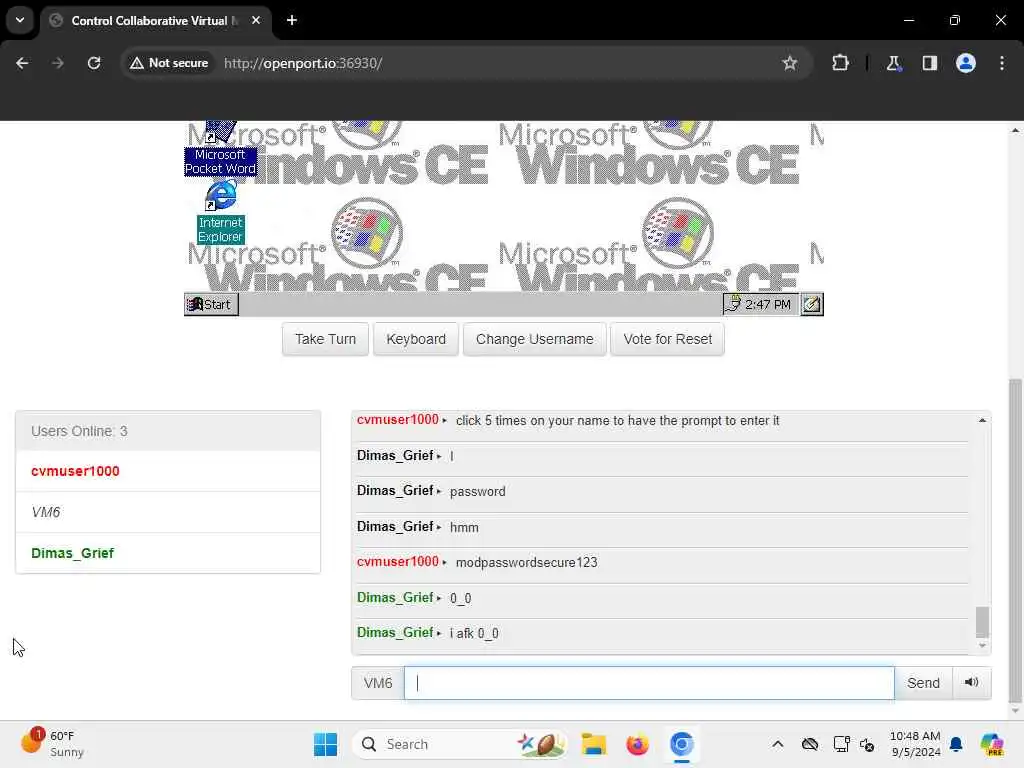Open taskbar clock 10:48 AM 9/5/2024
This screenshot has height=768, width=1024.
pyautogui.click(x=915, y=744)
